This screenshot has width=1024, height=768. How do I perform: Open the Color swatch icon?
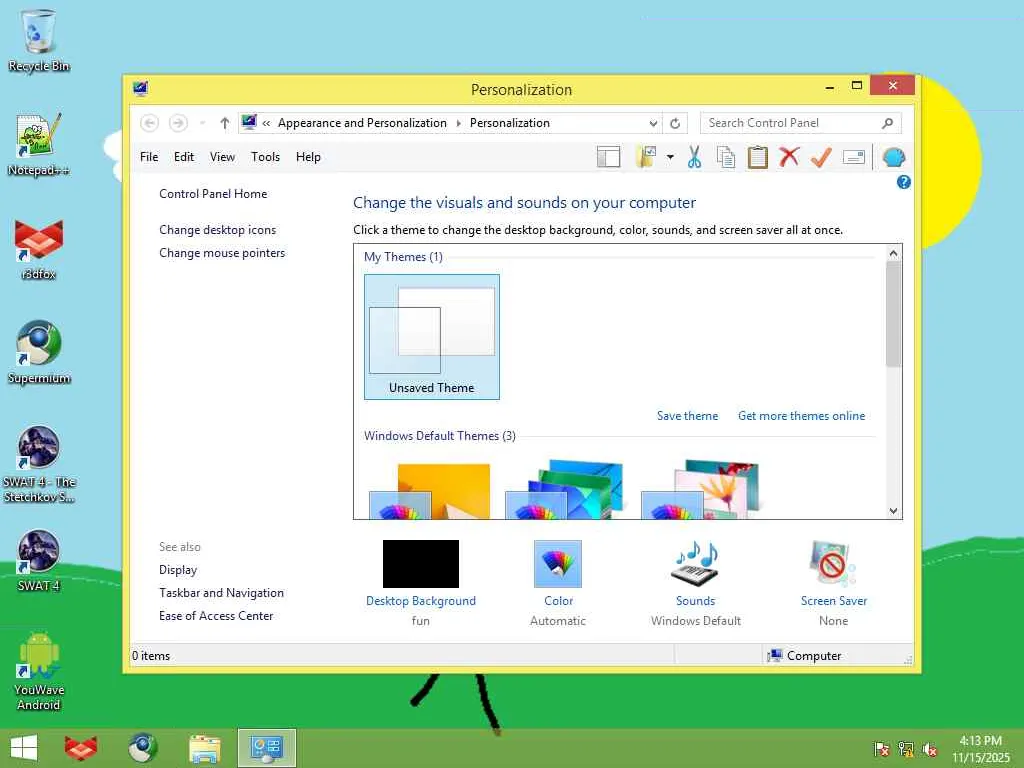click(x=558, y=564)
